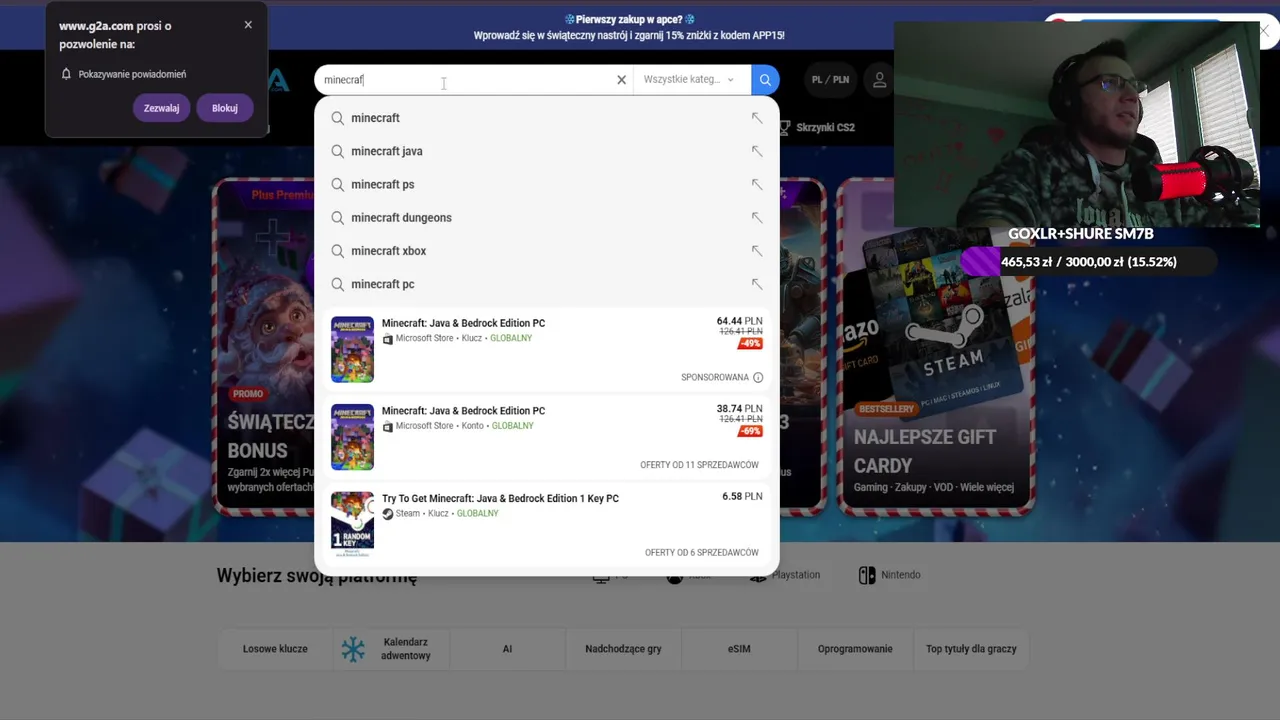Open the PL / PLN language currency selector
Viewport: 1280px width, 720px height.
[830, 80]
